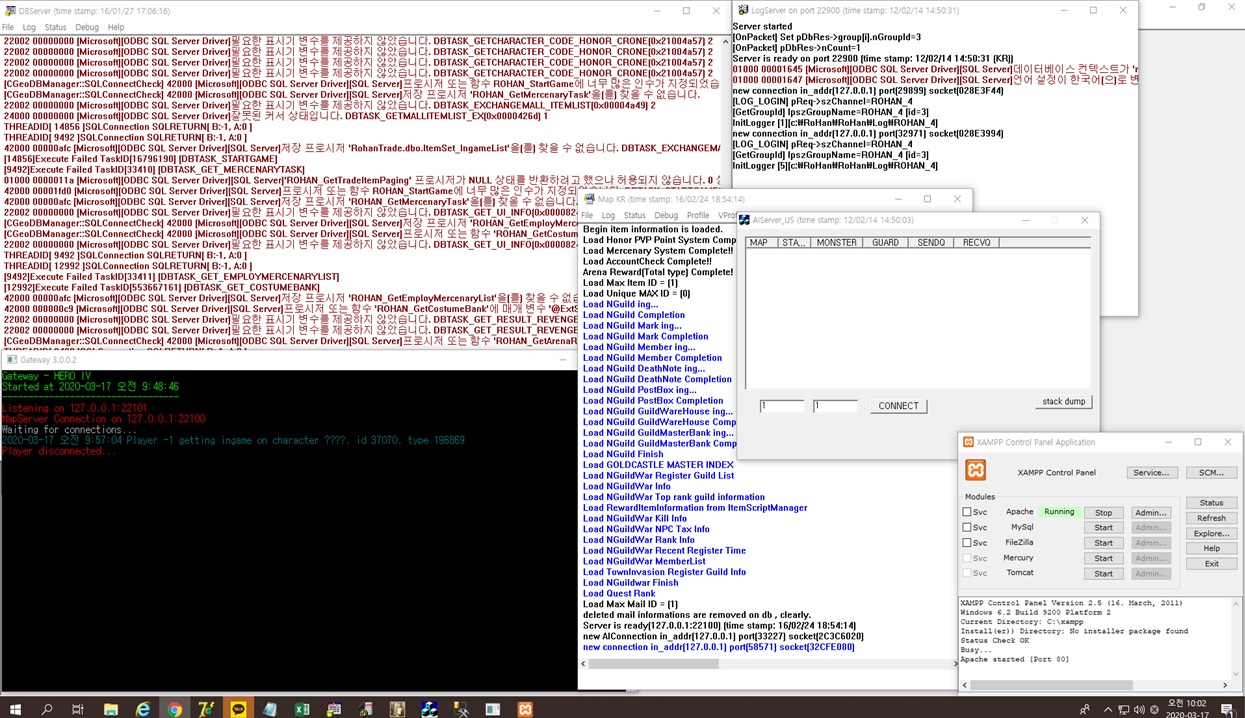Click the Excel icon in the taskbar
Viewport: 1245px width, 718px height.
pyautogui.click(x=301, y=709)
